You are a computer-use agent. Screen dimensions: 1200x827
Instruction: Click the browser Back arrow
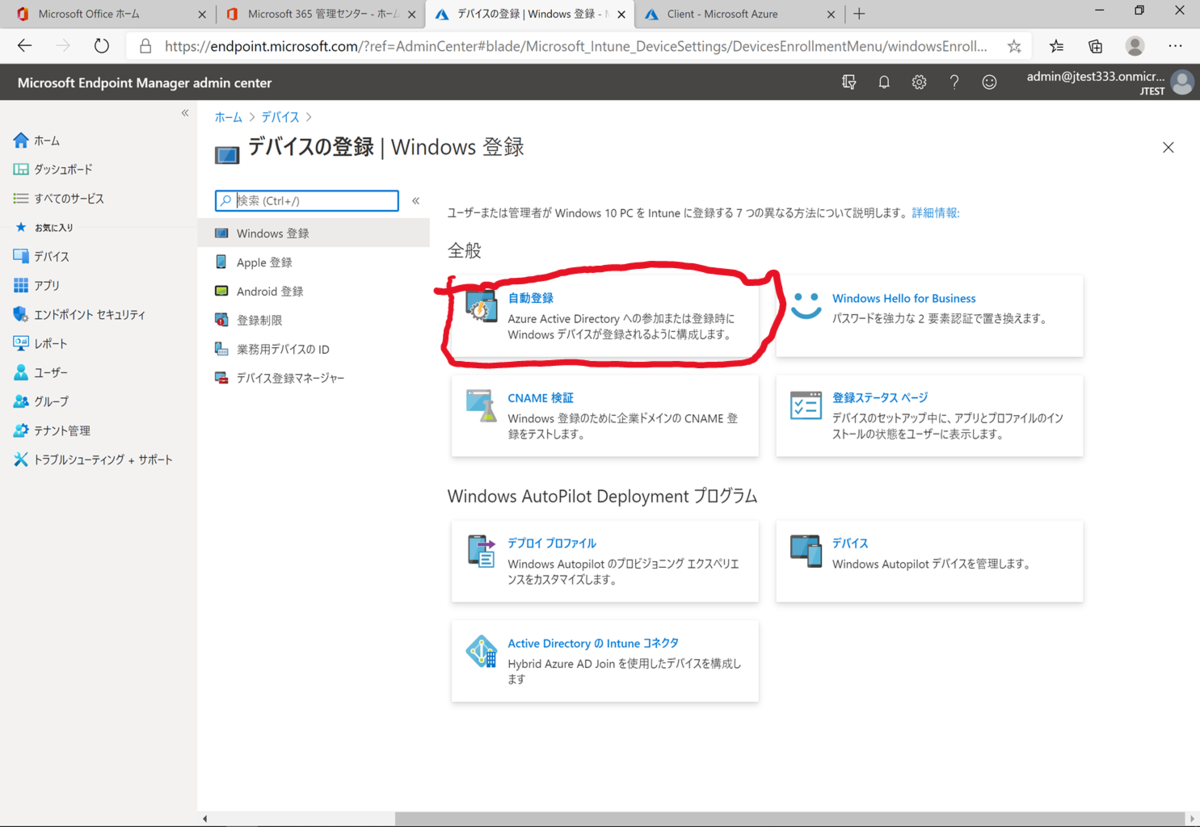click(25, 46)
